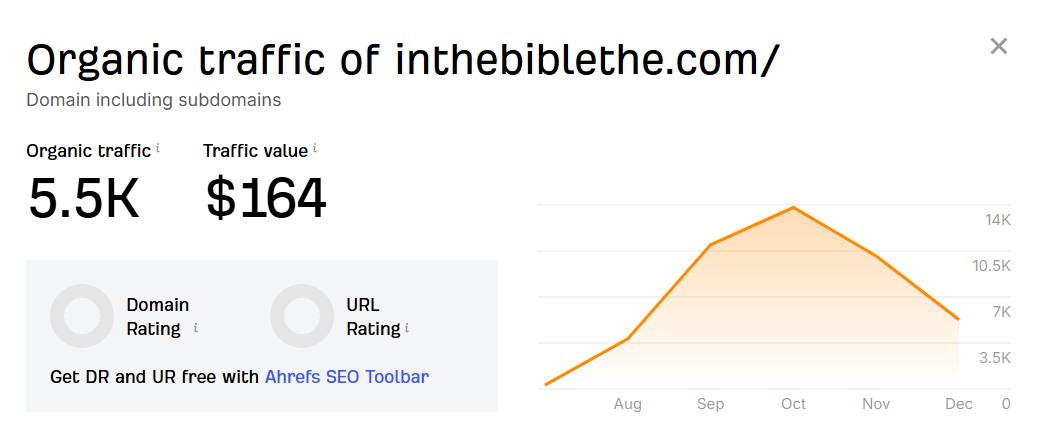Select the Oct peak on traffic chart

793,208
